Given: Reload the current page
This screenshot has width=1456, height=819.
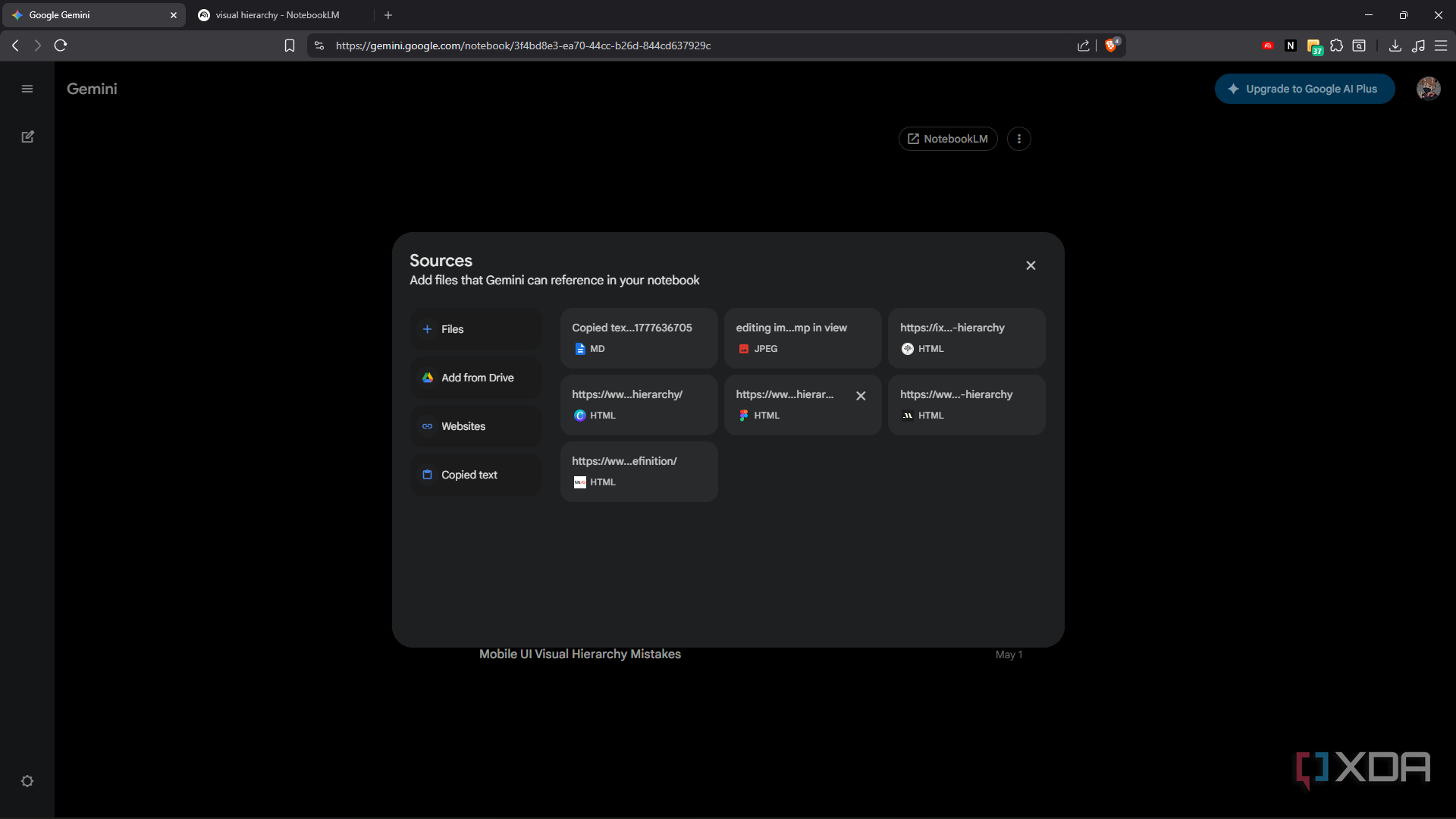Looking at the screenshot, I should [x=61, y=45].
